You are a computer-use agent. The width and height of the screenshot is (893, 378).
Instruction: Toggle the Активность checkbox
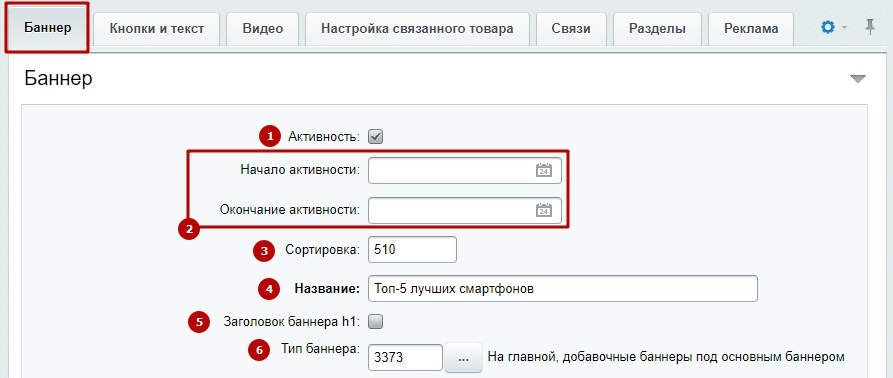[x=375, y=137]
